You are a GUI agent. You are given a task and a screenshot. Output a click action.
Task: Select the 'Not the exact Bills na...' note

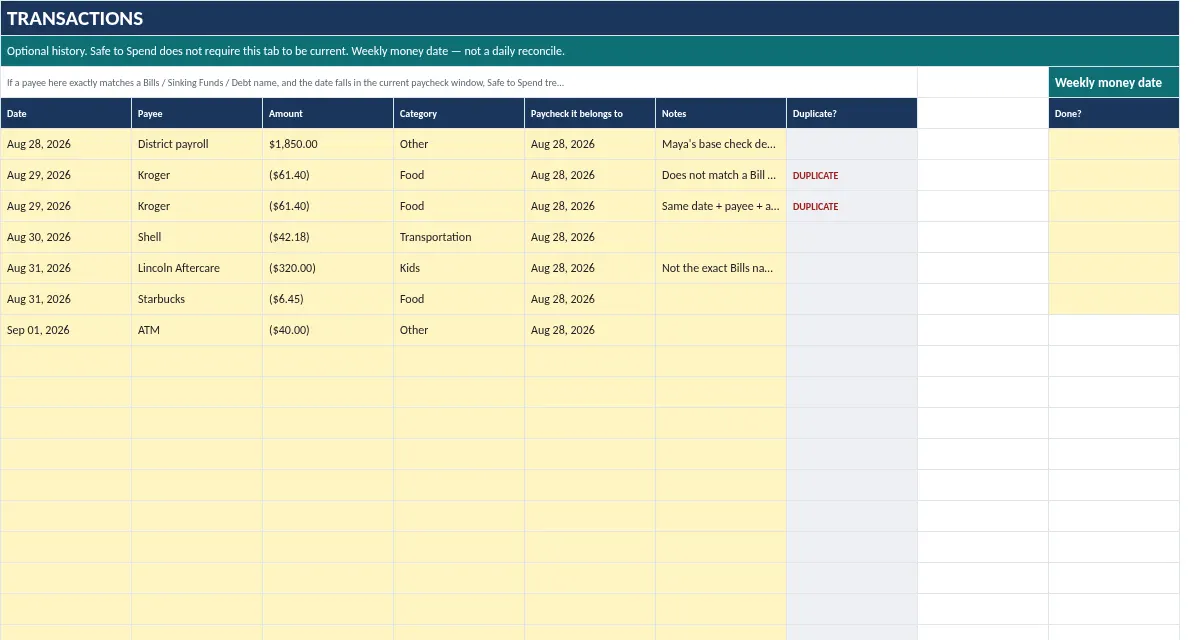(x=721, y=269)
